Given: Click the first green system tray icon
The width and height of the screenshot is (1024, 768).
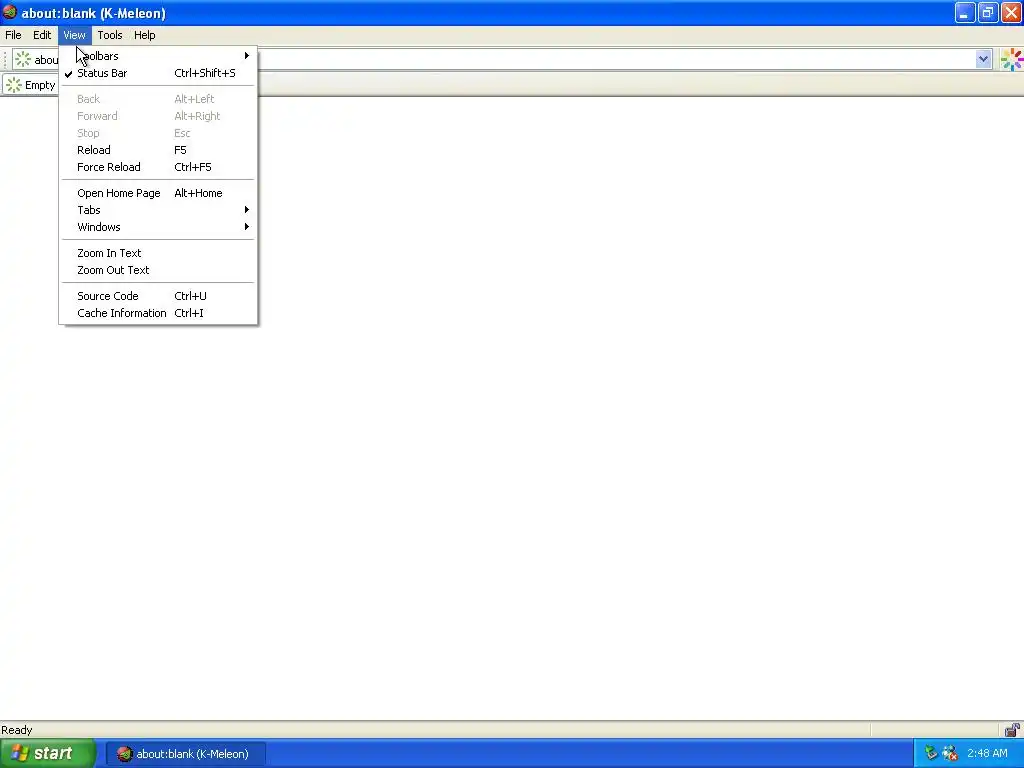Looking at the screenshot, I should (x=931, y=754).
